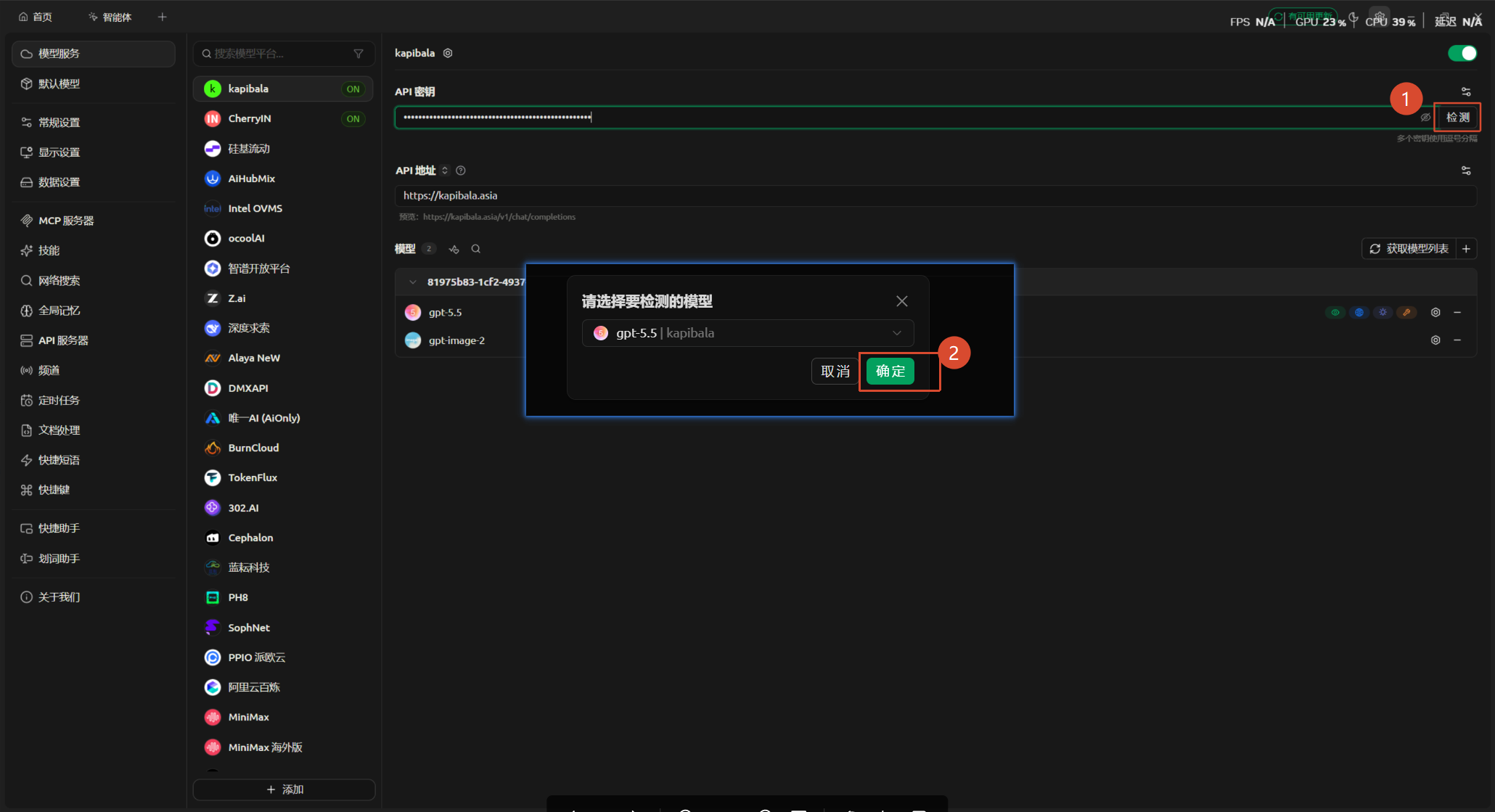Open kapibala provider settings gear icon
The height and width of the screenshot is (812, 1495).
[448, 53]
